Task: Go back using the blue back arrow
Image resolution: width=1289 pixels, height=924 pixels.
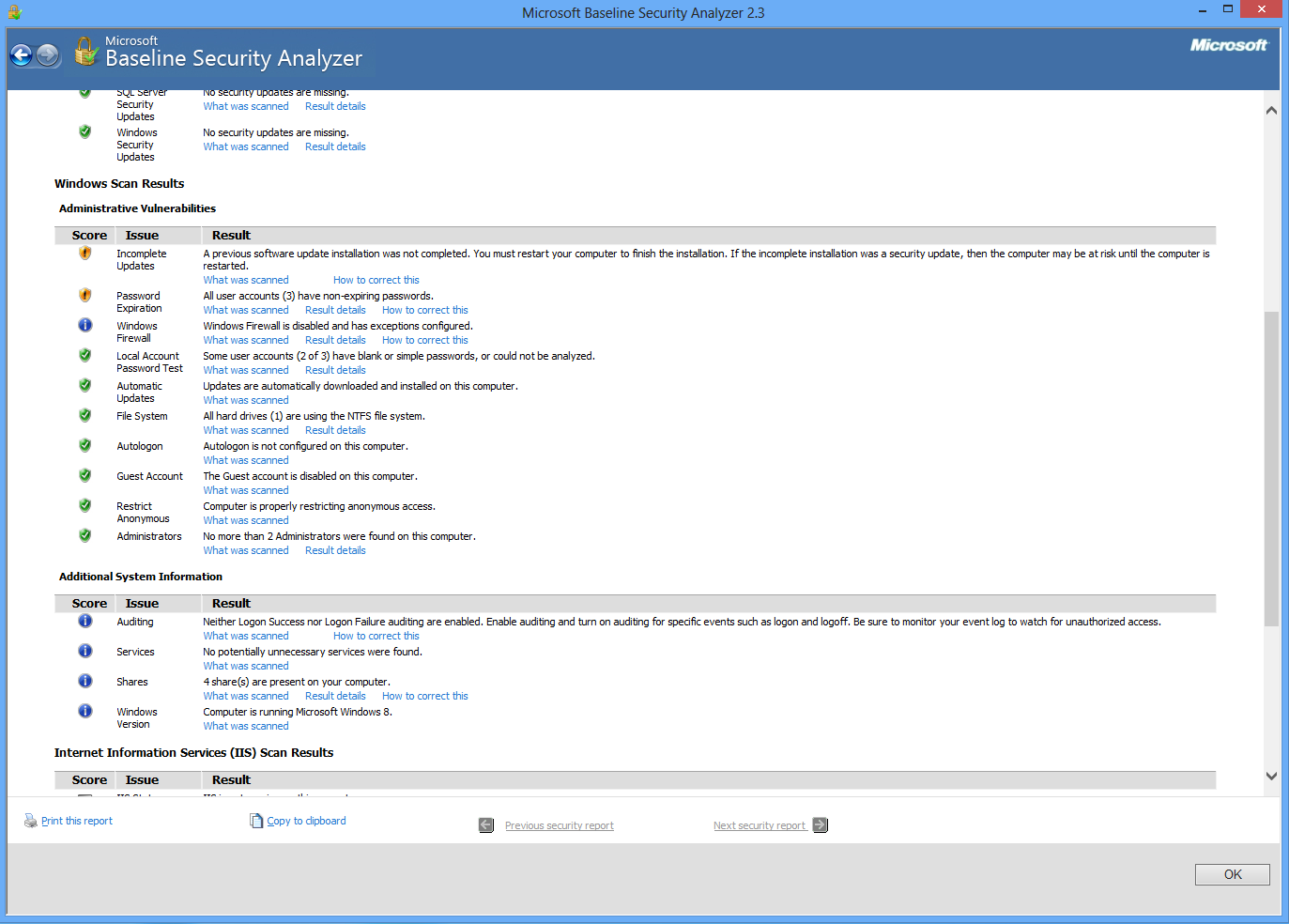Action: point(22,55)
